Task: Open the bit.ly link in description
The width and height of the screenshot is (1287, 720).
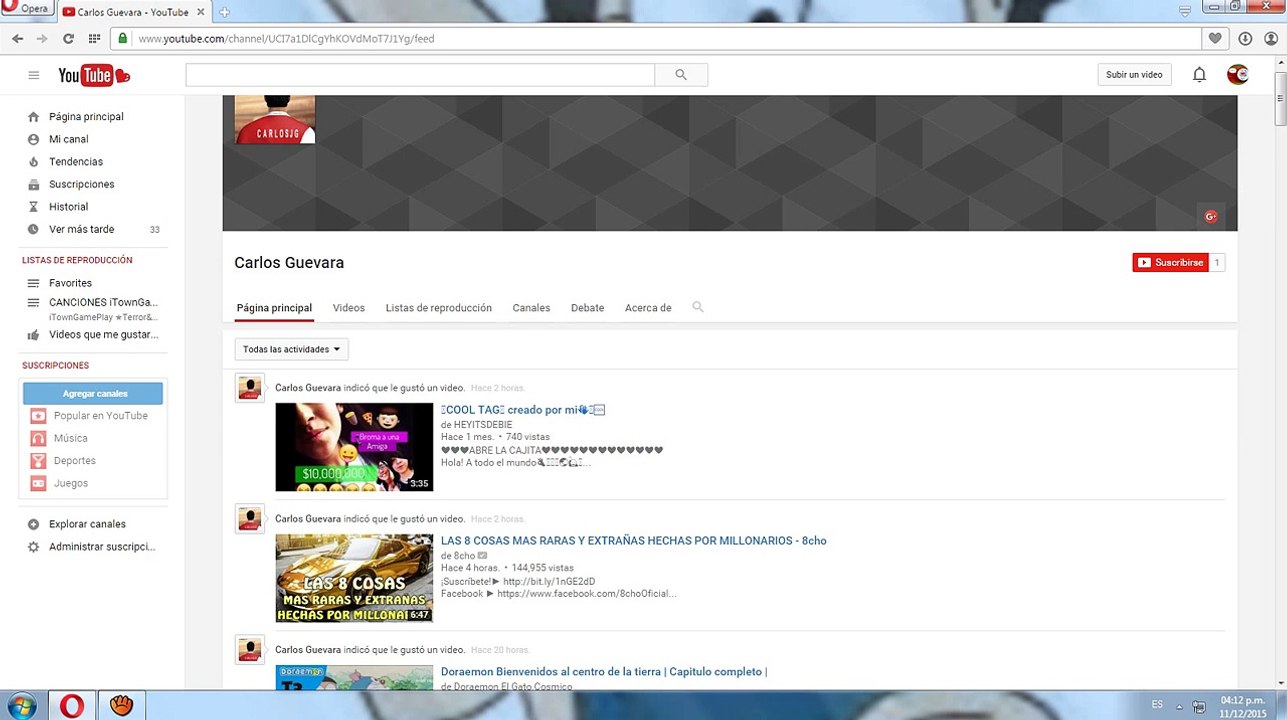Action: coord(549,582)
